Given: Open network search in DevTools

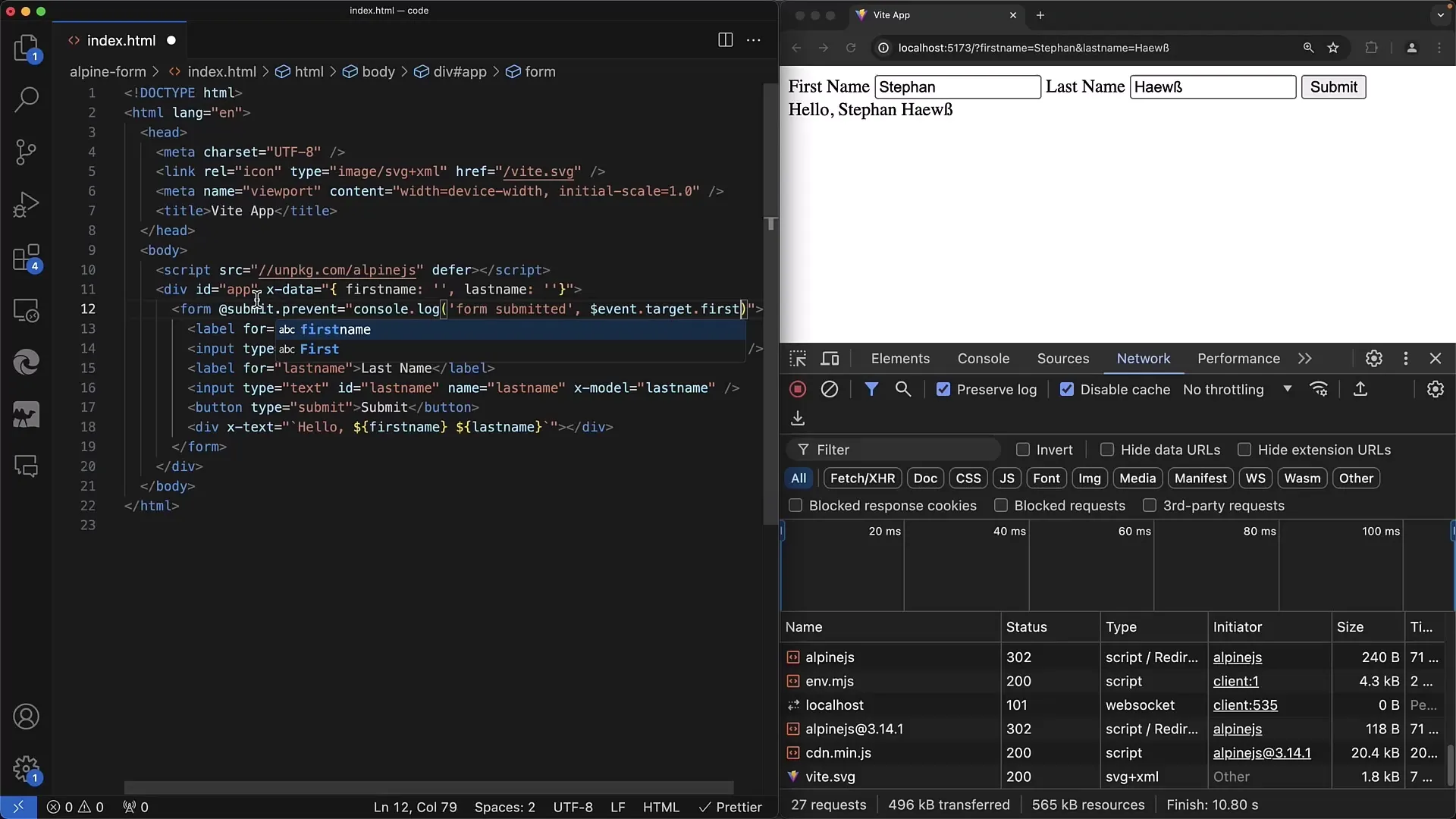Looking at the screenshot, I should click(903, 389).
